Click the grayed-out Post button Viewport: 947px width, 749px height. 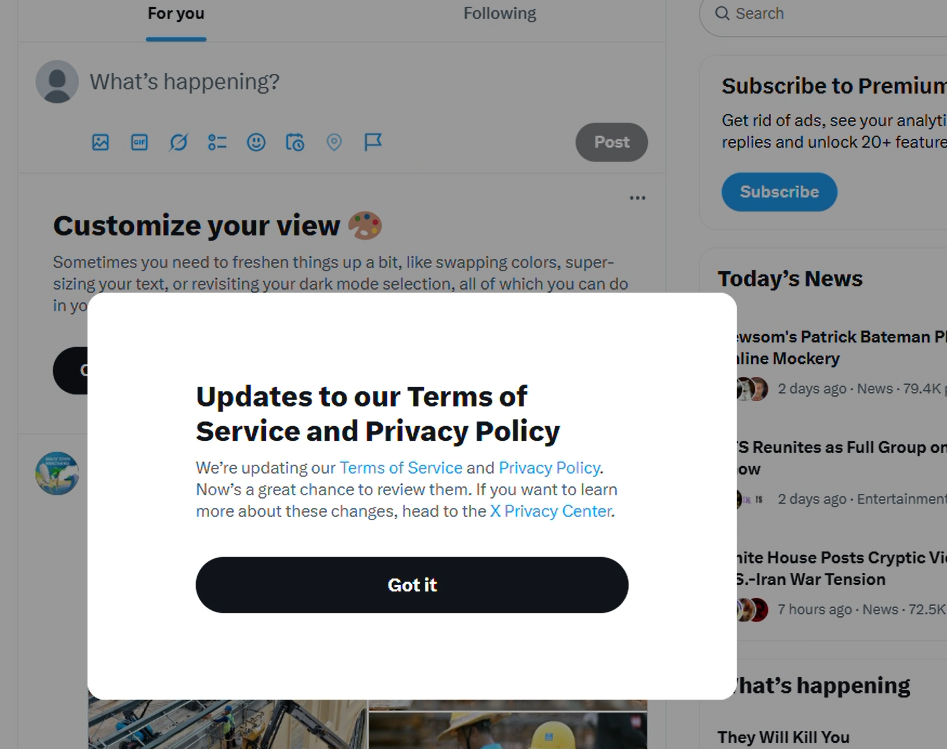coord(611,142)
